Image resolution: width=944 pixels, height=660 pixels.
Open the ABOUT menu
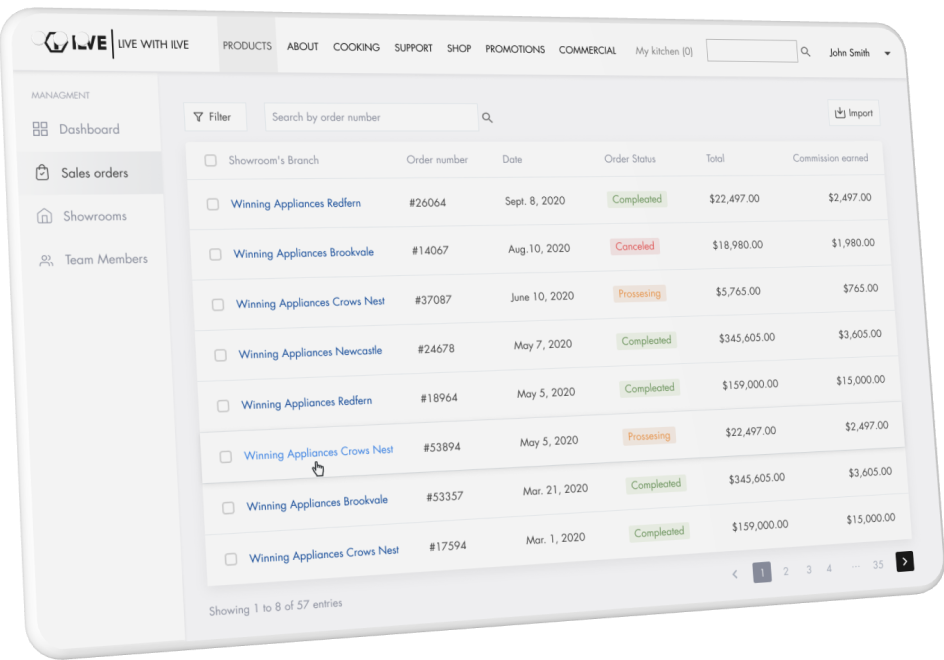[x=302, y=46]
